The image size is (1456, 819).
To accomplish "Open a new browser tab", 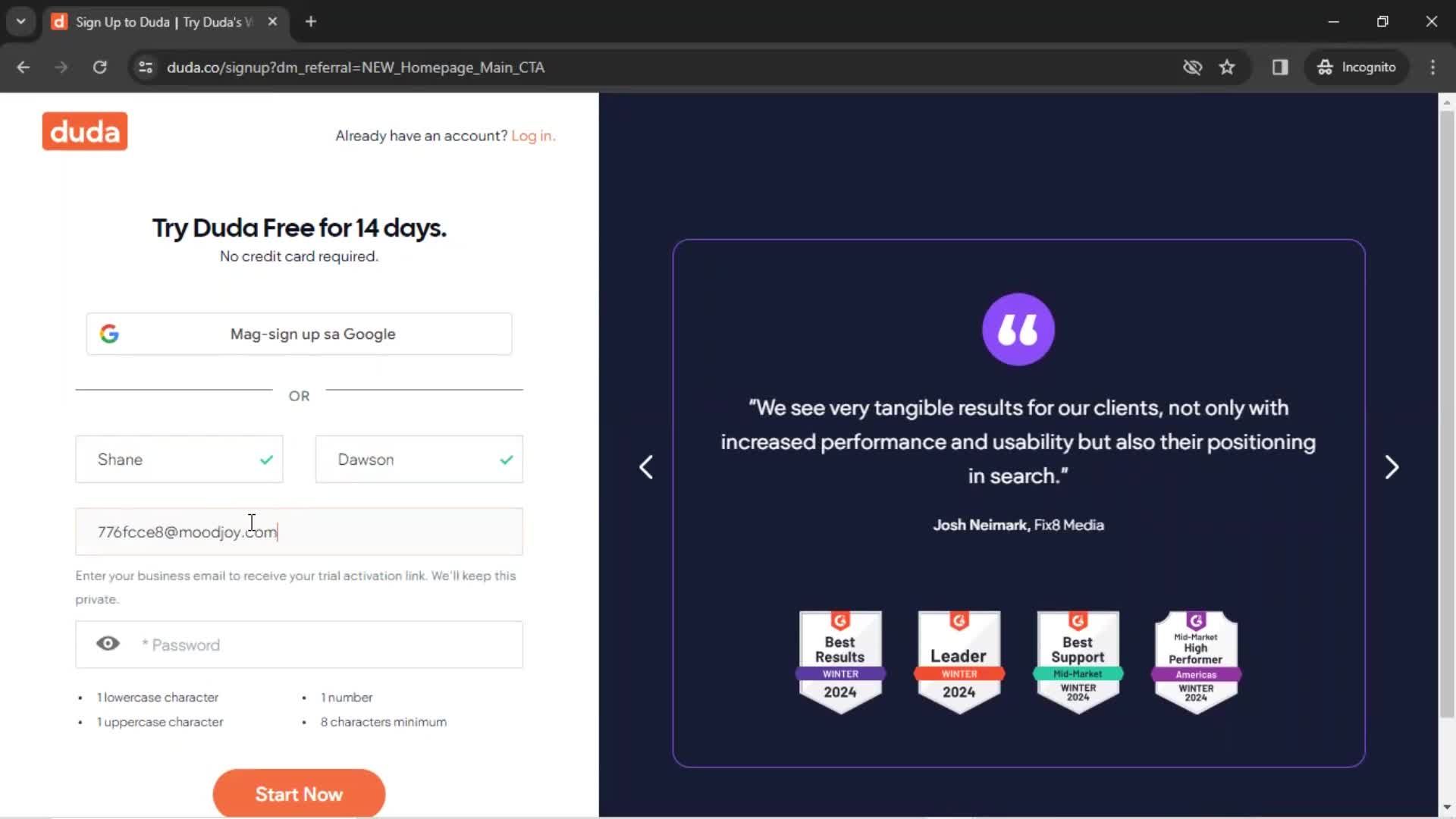I will tap(311, 22).
